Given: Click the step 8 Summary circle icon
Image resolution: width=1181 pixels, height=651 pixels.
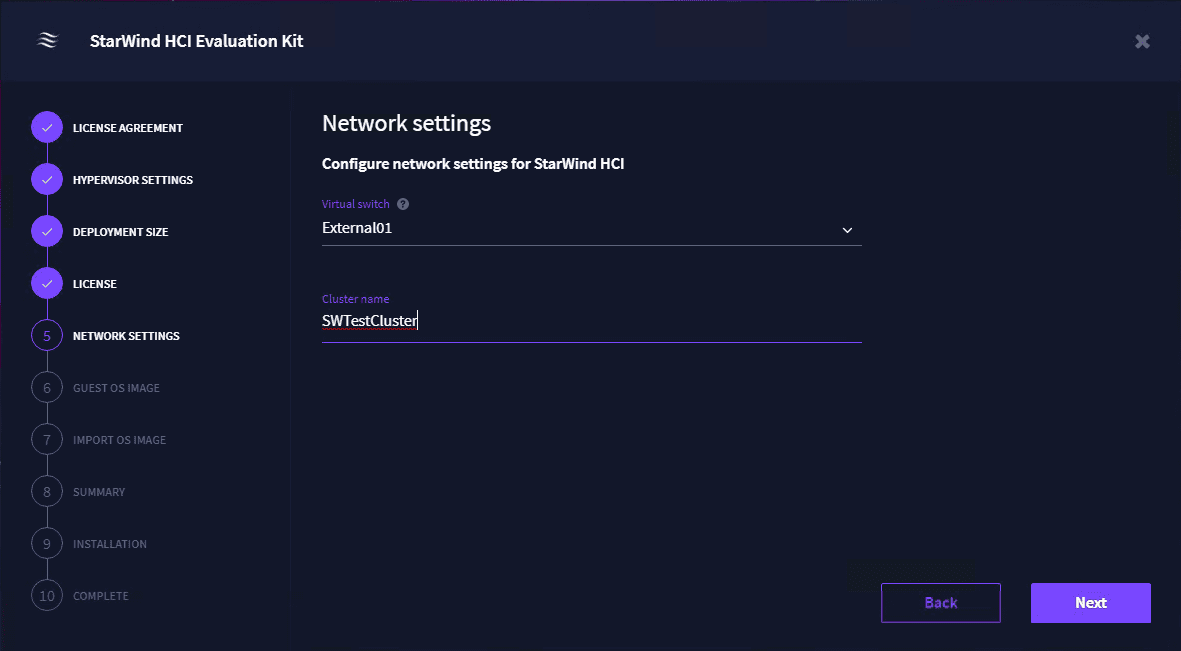Looking at the screenshot, I should pyautogui.click(x=47, y=492).
